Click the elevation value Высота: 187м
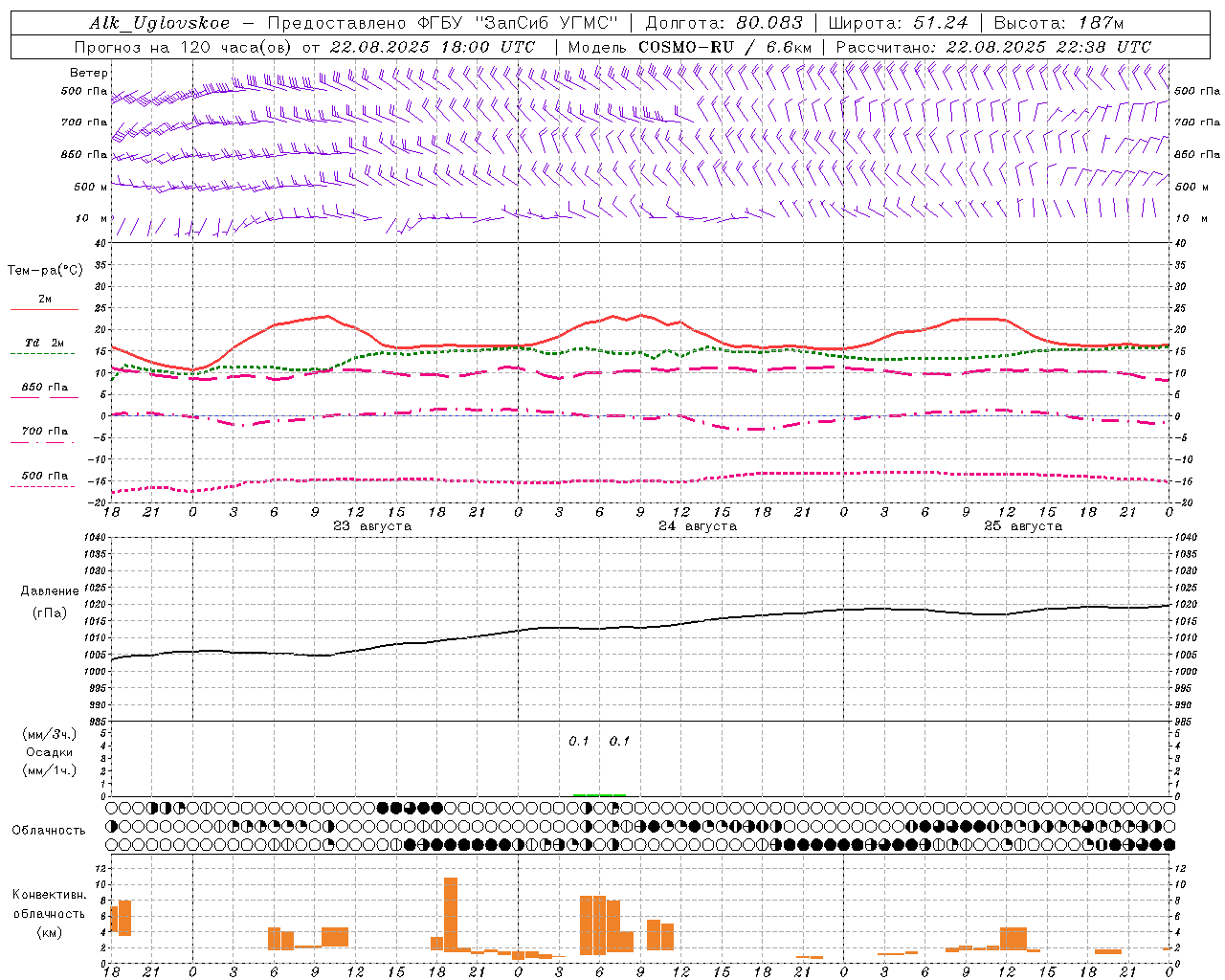1225x980 pixels. 1058,23
